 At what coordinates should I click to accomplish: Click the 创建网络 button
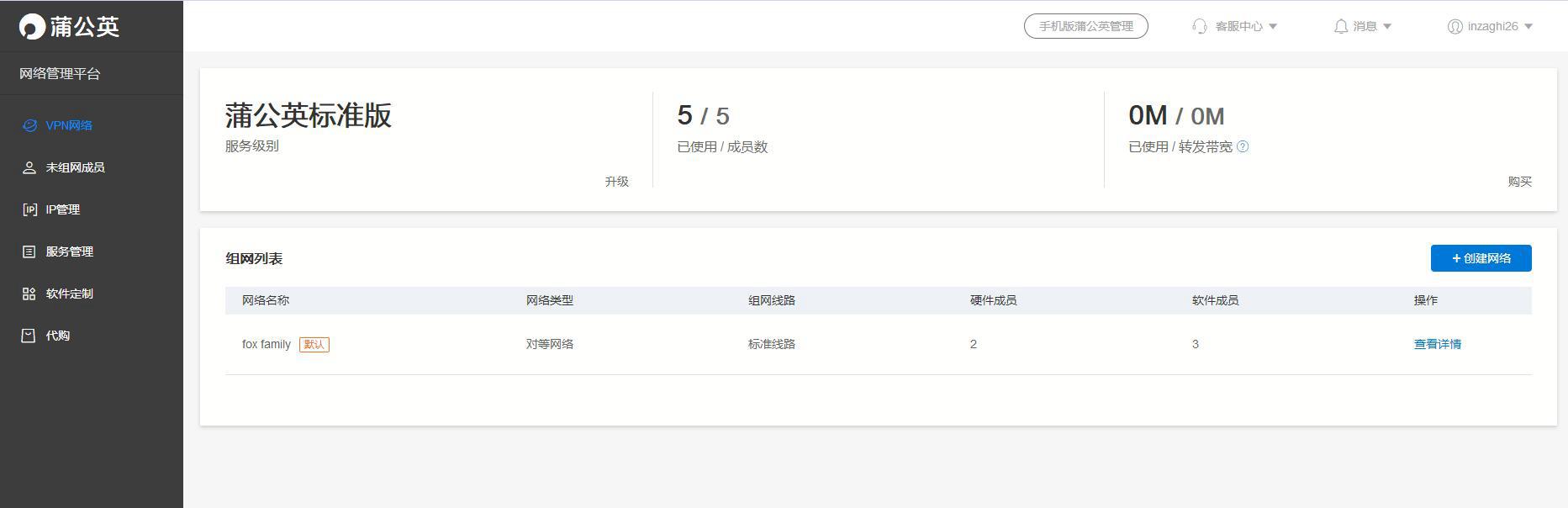pyautogui.click(x=1481, y=258)
